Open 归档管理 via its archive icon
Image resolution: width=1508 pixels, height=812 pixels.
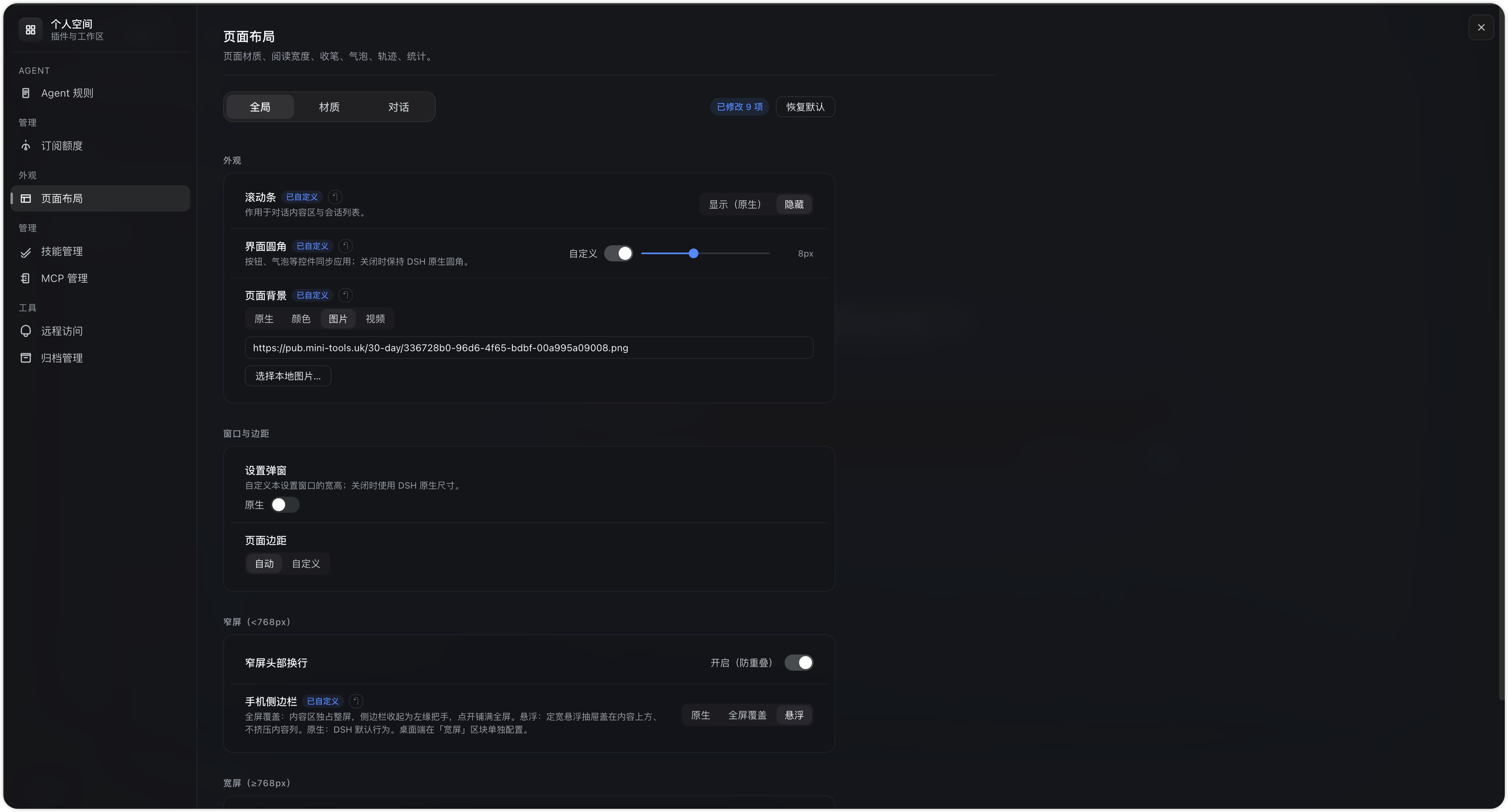[26, 358]
